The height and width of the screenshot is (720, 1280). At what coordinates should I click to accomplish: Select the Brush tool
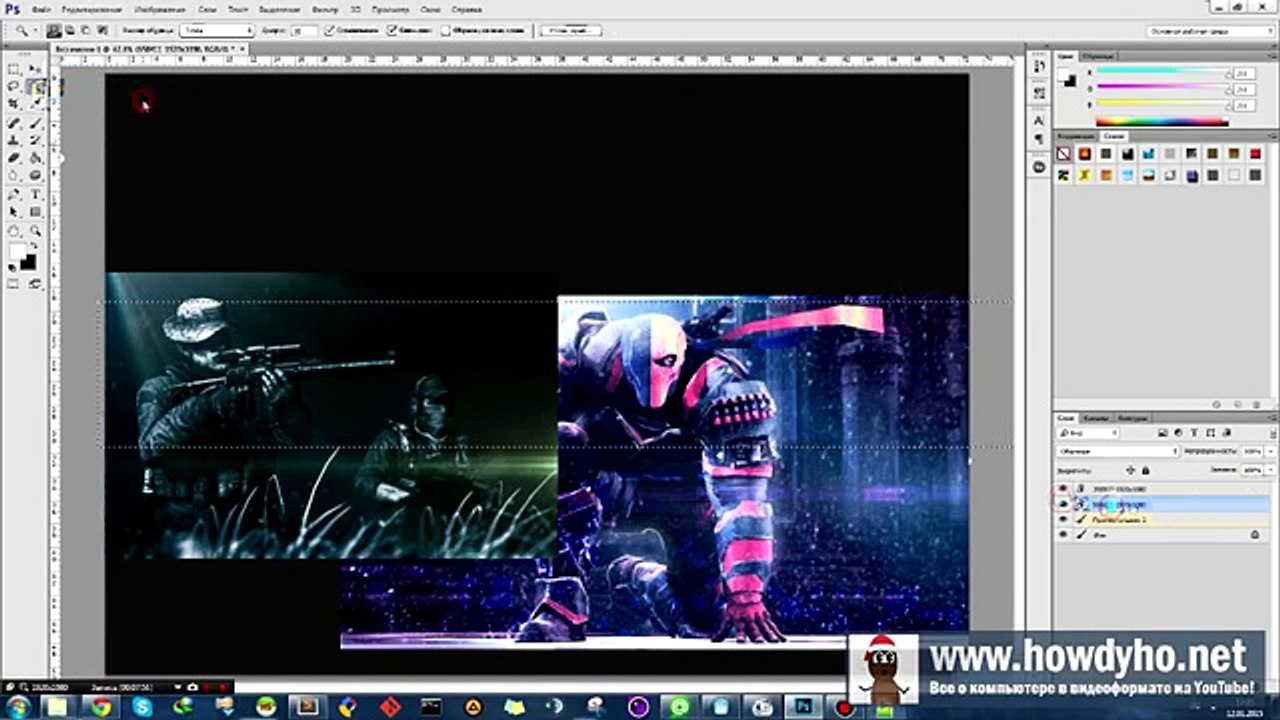coord(35,124)
